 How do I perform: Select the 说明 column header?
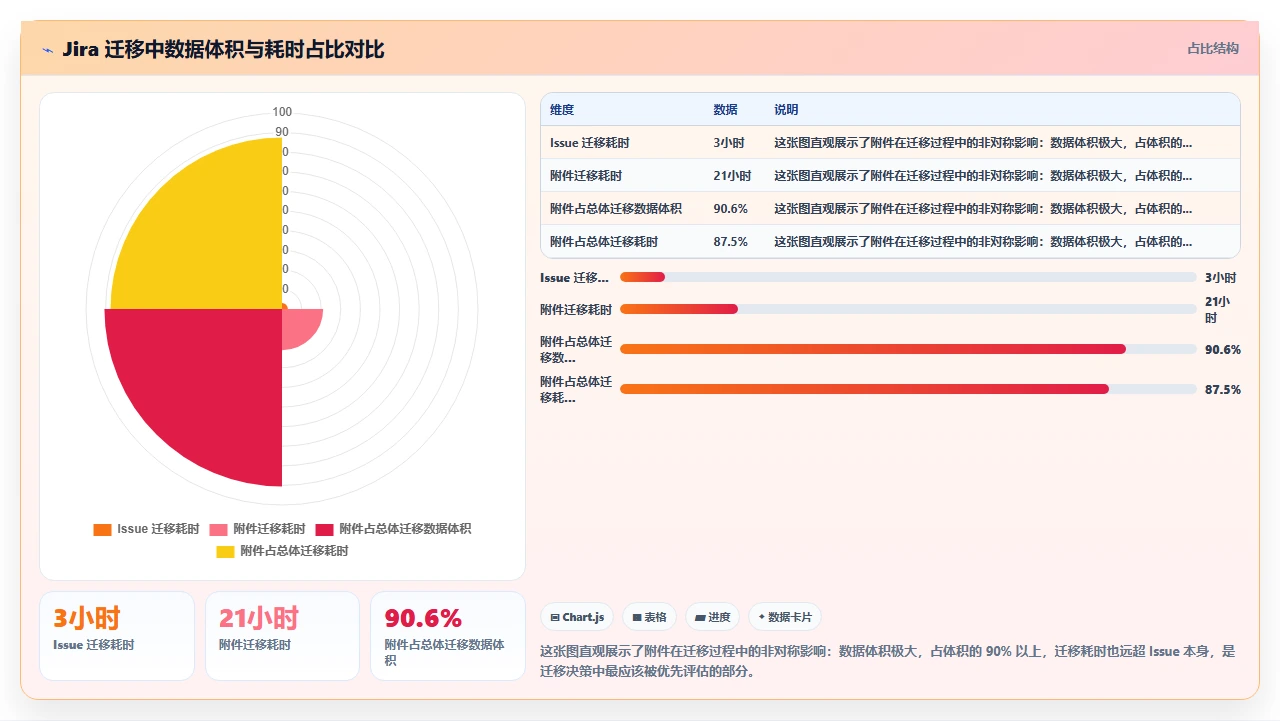(786, 110)
